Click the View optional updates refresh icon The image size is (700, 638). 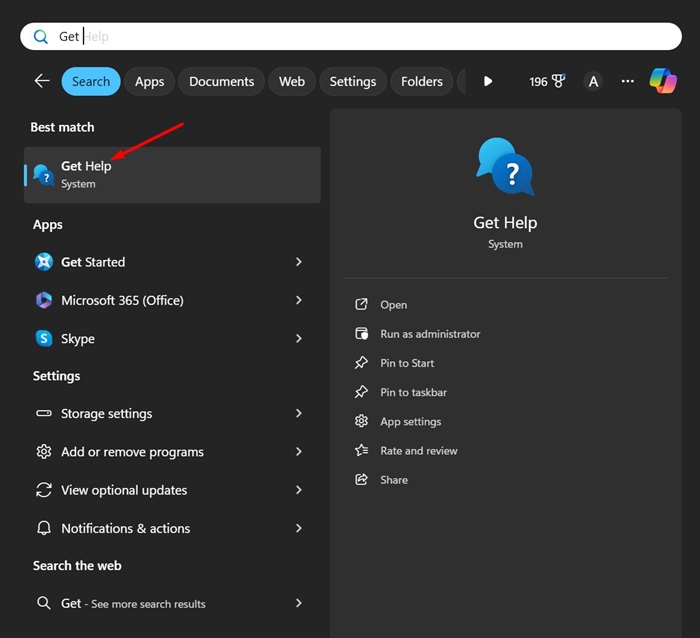pyautogui.click(x=44, y=490)
